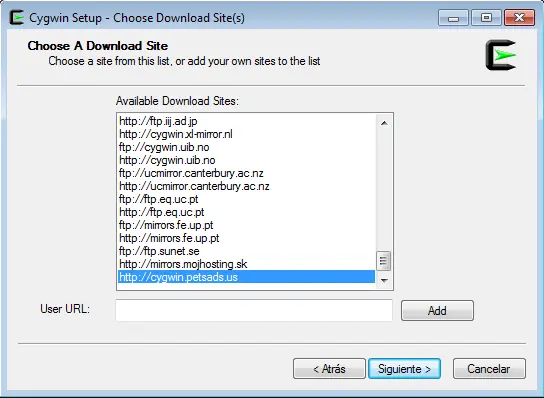Click highlighted mirror http://cygwin.petsads.us
The width and height of the screenshot is (544, 398).
(x=246, y=277)
